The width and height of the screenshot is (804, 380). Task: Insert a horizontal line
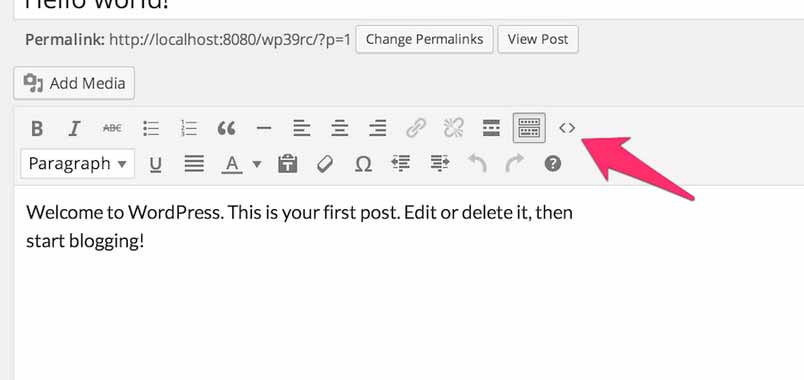pos(264,128)
